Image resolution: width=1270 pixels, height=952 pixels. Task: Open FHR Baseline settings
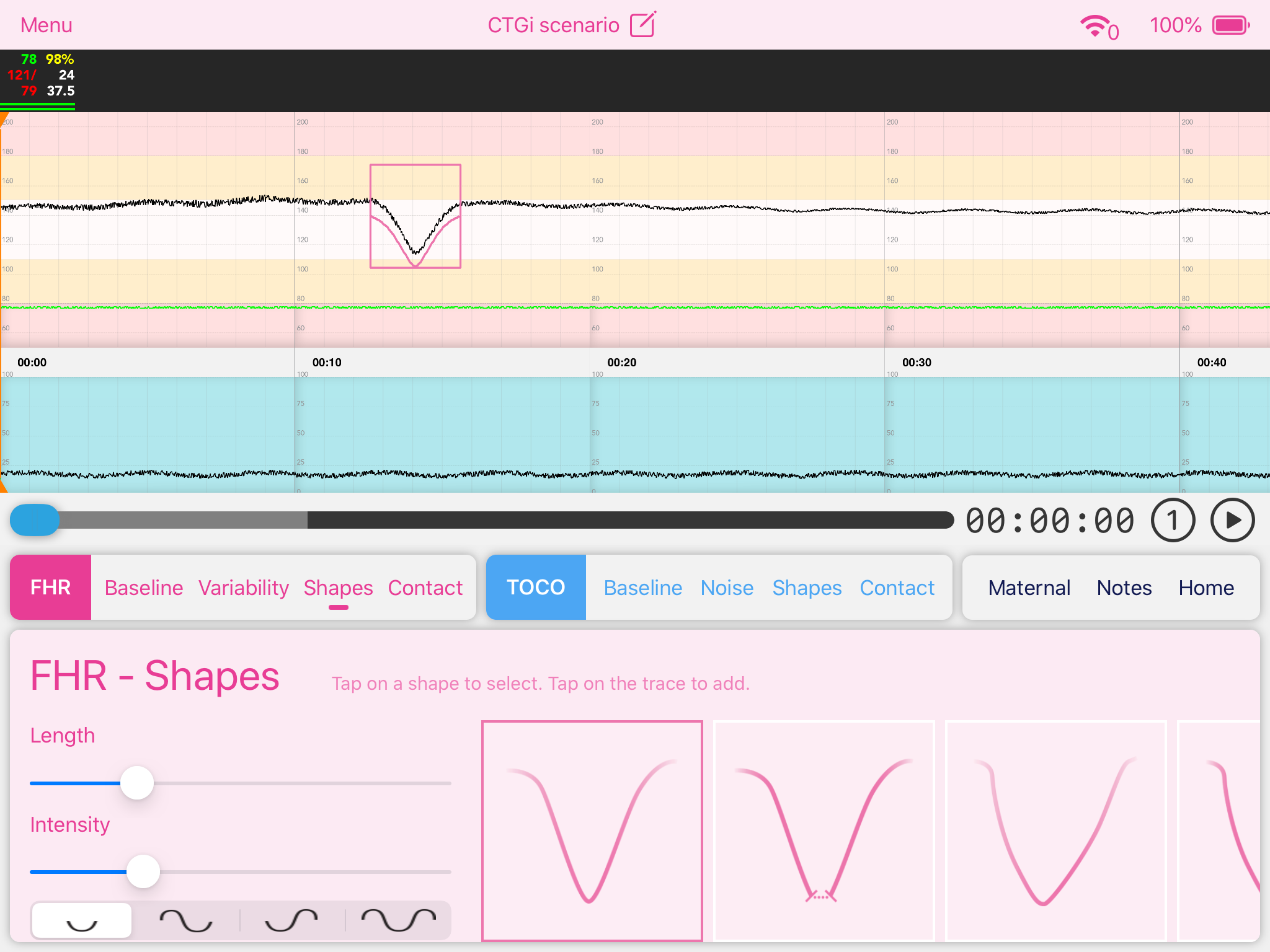coord(144,588)
